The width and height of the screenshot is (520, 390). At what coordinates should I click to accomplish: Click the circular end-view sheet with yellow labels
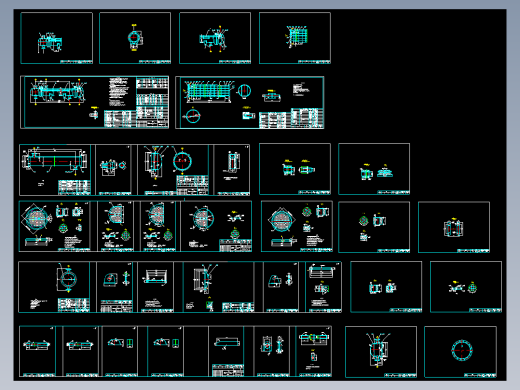(x=135, y=38)
